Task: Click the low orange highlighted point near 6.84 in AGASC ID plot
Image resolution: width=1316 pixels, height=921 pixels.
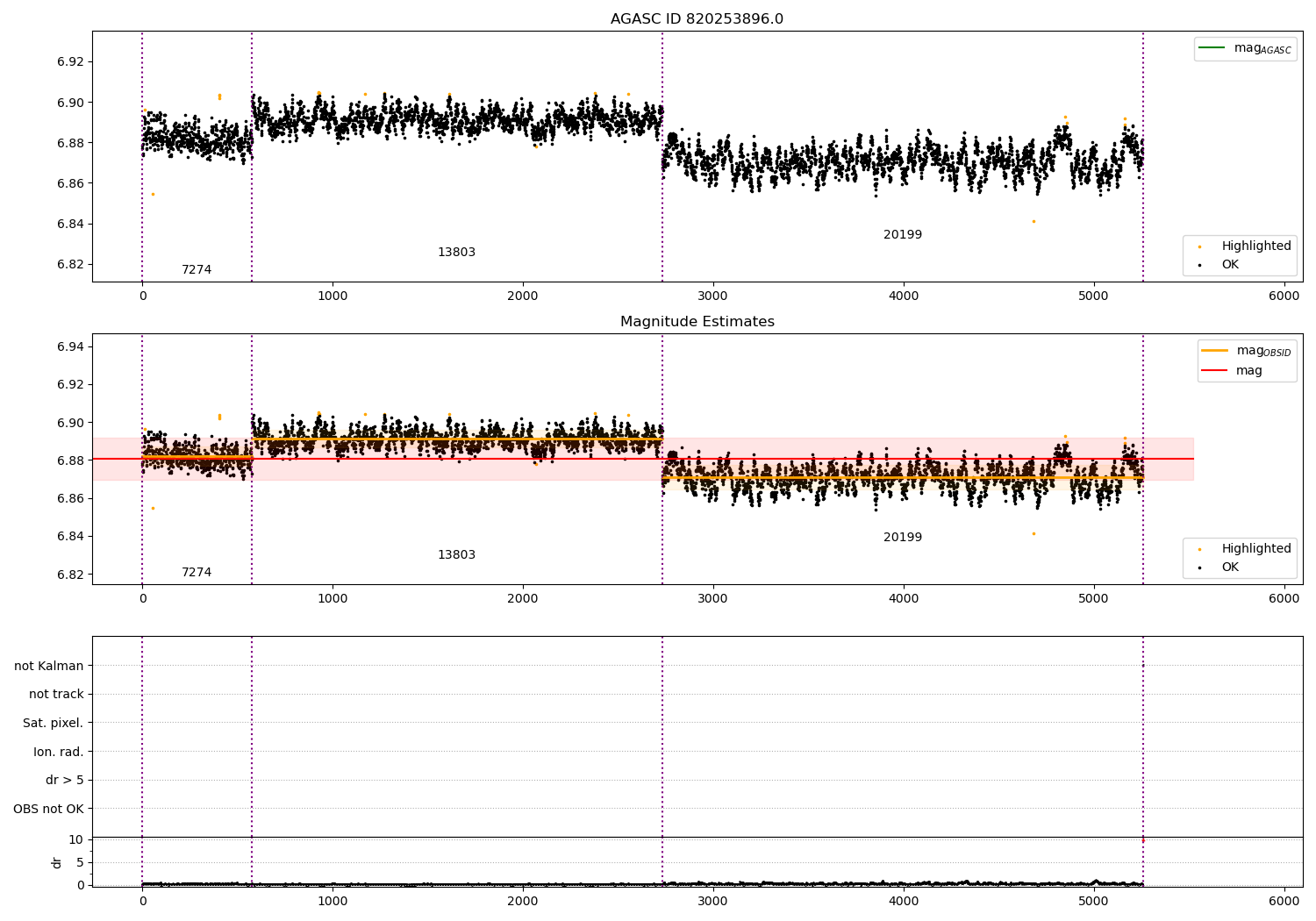Action: 1033,221
